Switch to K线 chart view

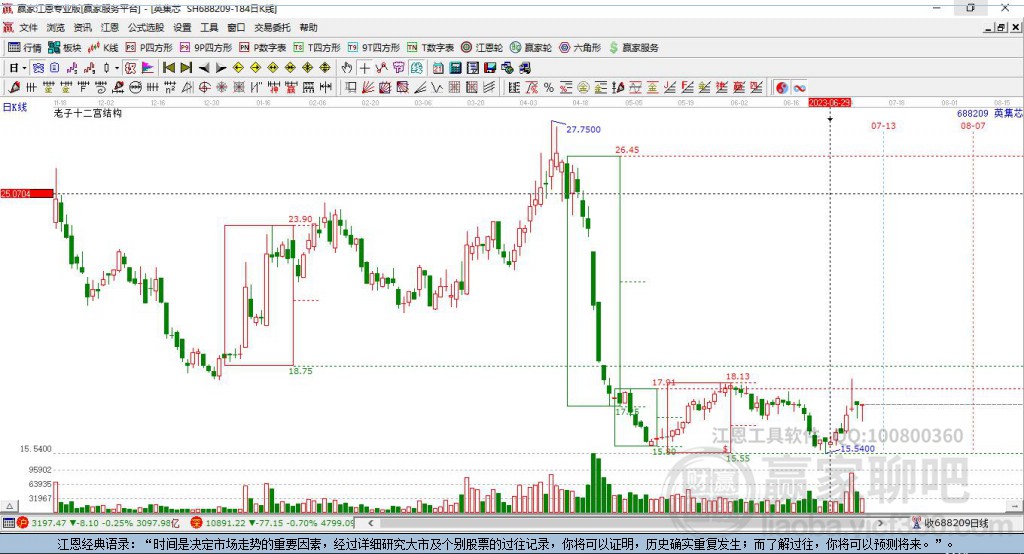pos(103,48)
